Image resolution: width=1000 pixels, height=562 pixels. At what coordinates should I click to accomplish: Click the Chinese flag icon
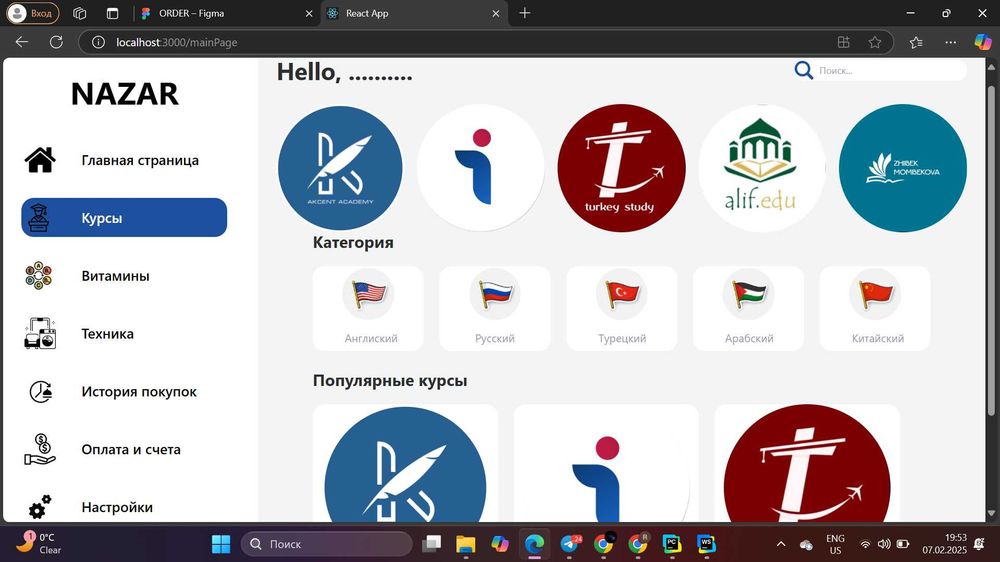point(875,294)
